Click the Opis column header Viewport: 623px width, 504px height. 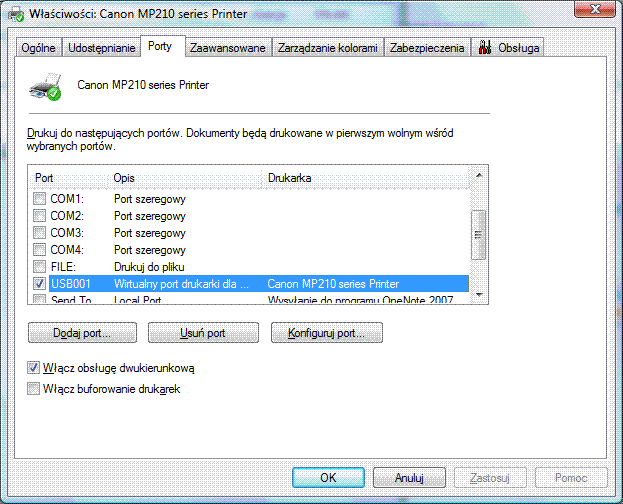(x=184, y=178)
